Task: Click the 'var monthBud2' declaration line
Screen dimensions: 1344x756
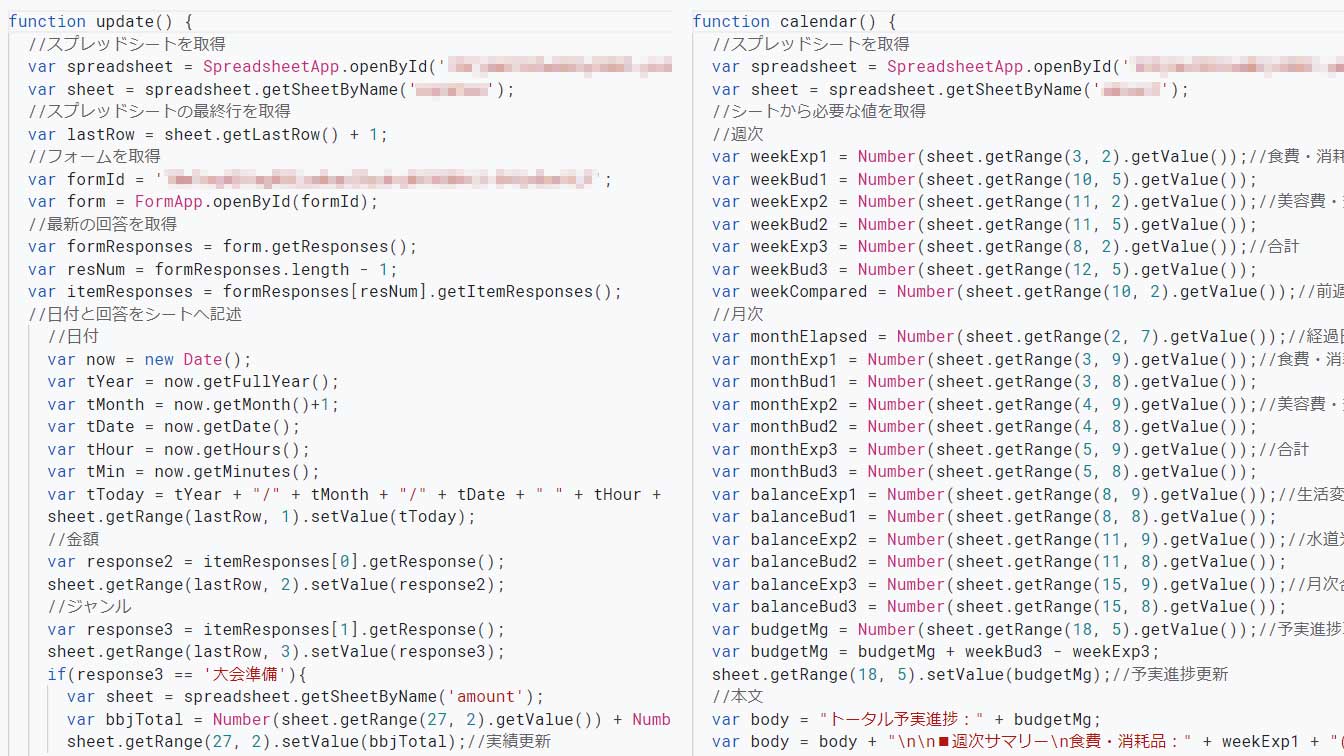Action: coord(984,426)
